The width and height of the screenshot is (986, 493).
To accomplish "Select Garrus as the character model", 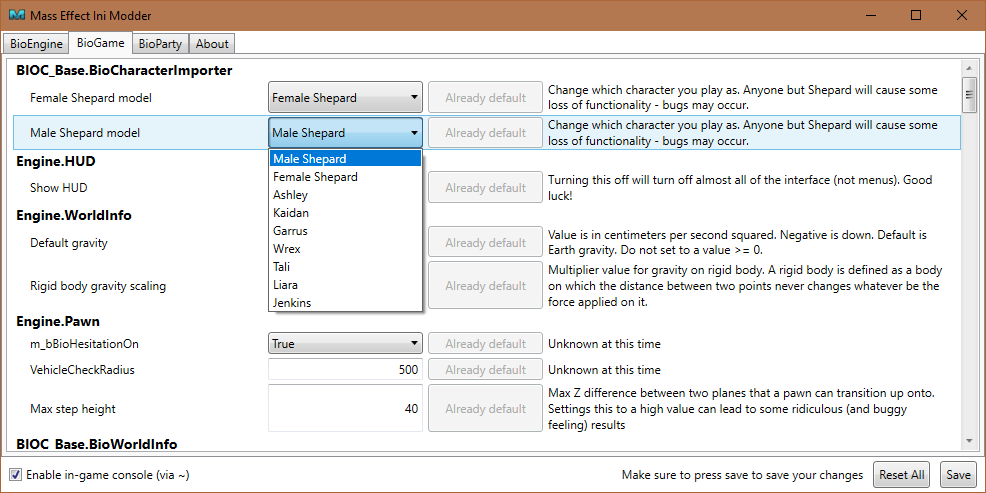I will pyautogui.click(x=345, y=231).
